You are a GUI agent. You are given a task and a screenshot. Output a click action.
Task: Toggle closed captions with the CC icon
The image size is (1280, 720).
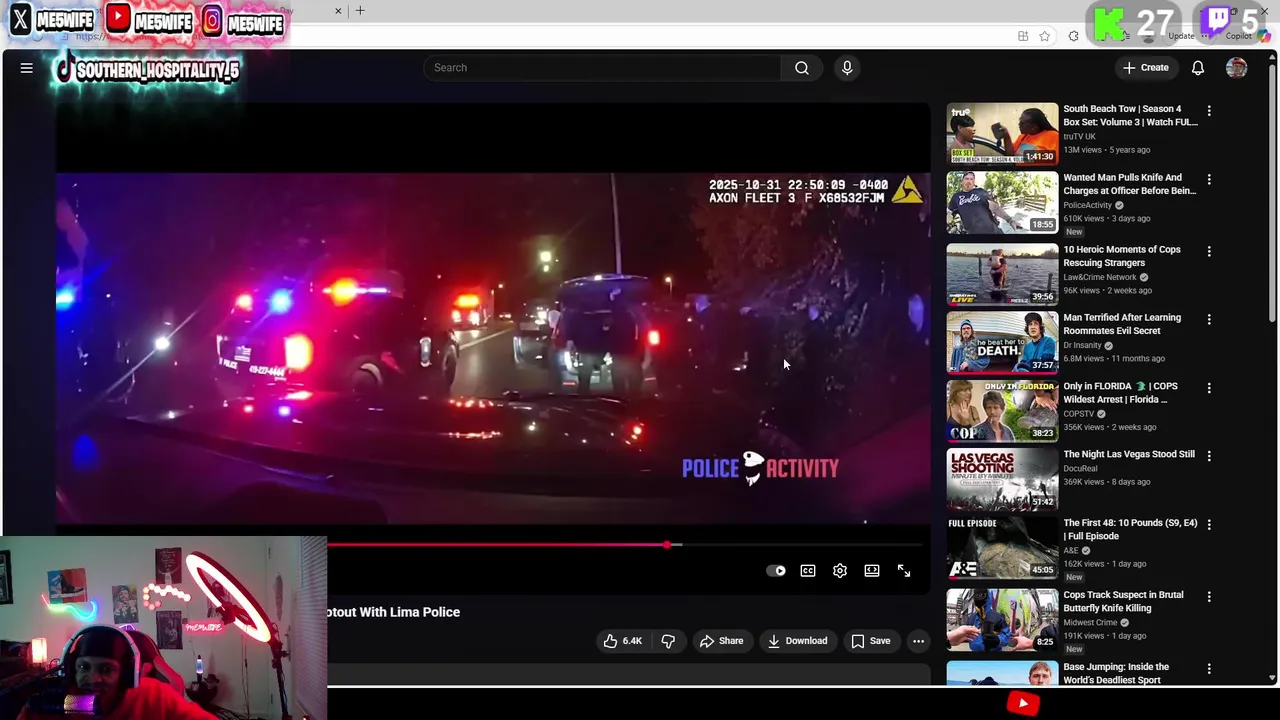pos(808,571)
